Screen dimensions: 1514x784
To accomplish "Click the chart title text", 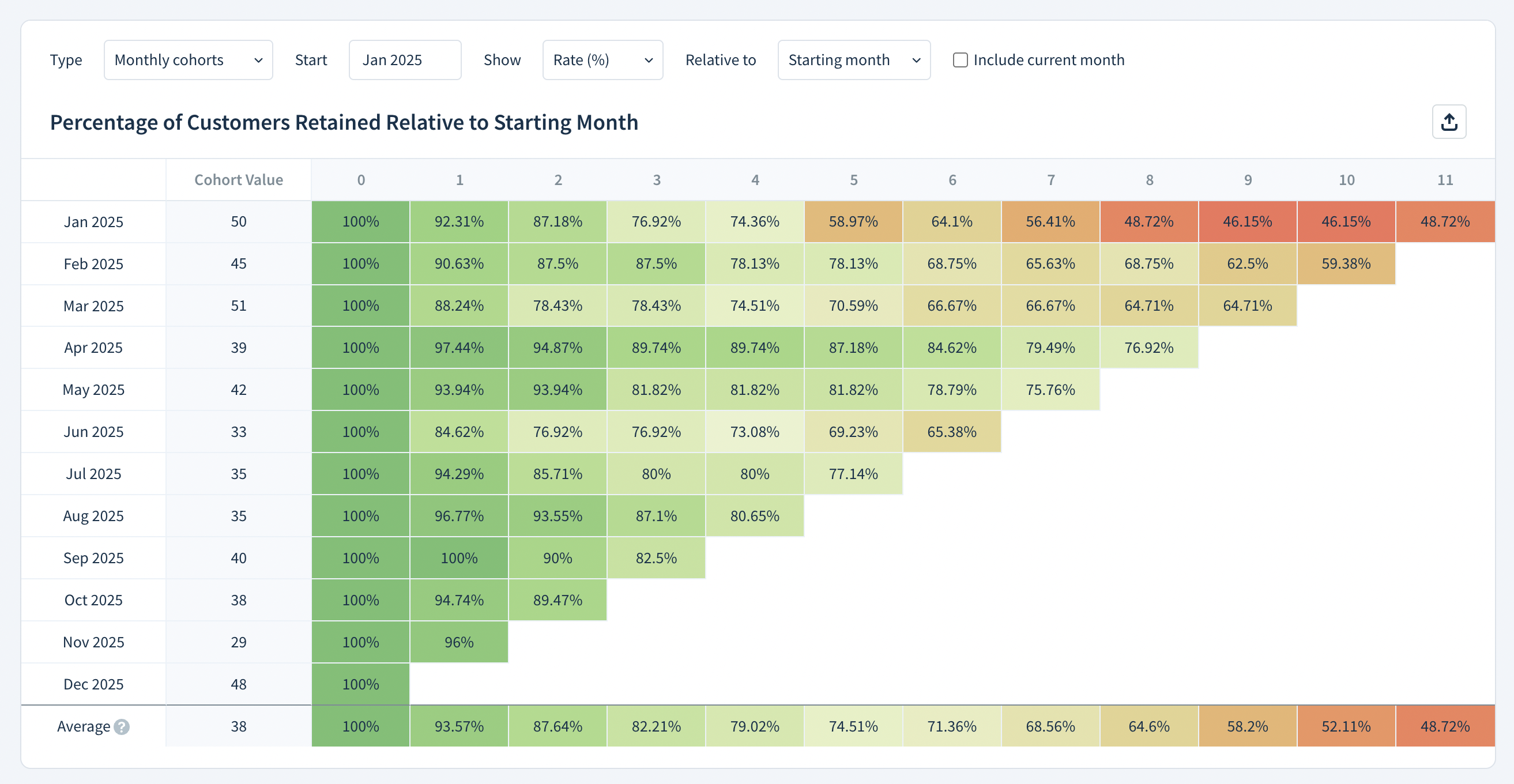I will [x=344, y=122].
